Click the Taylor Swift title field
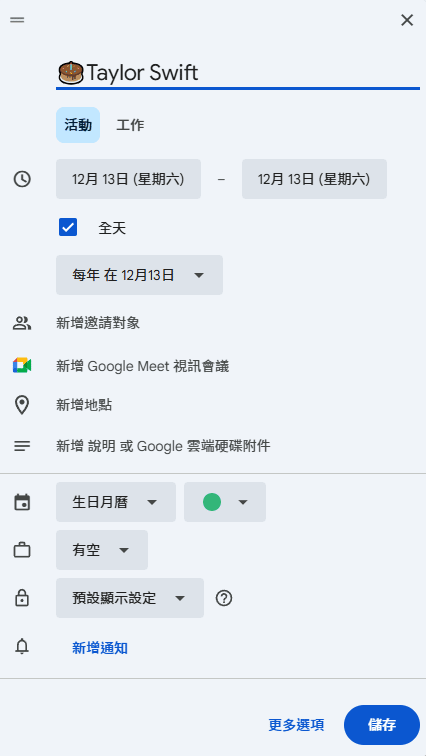This screenshot has height=756, width=426. 238,73
